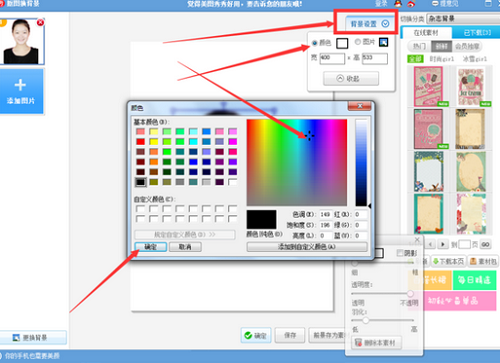Click the 前景存为素材 button

click(x=329, y=335)
